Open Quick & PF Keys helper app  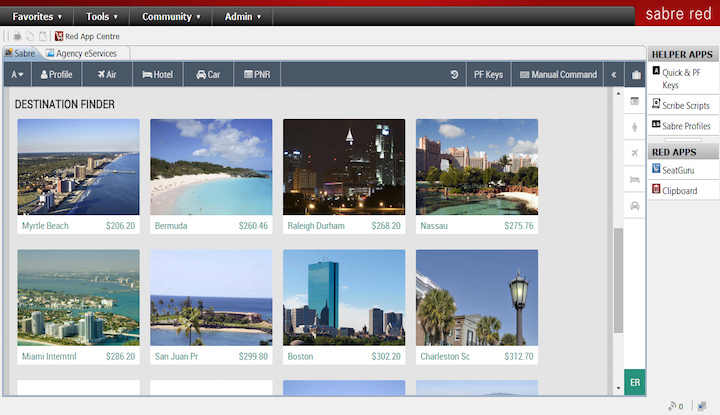[683, 79]
